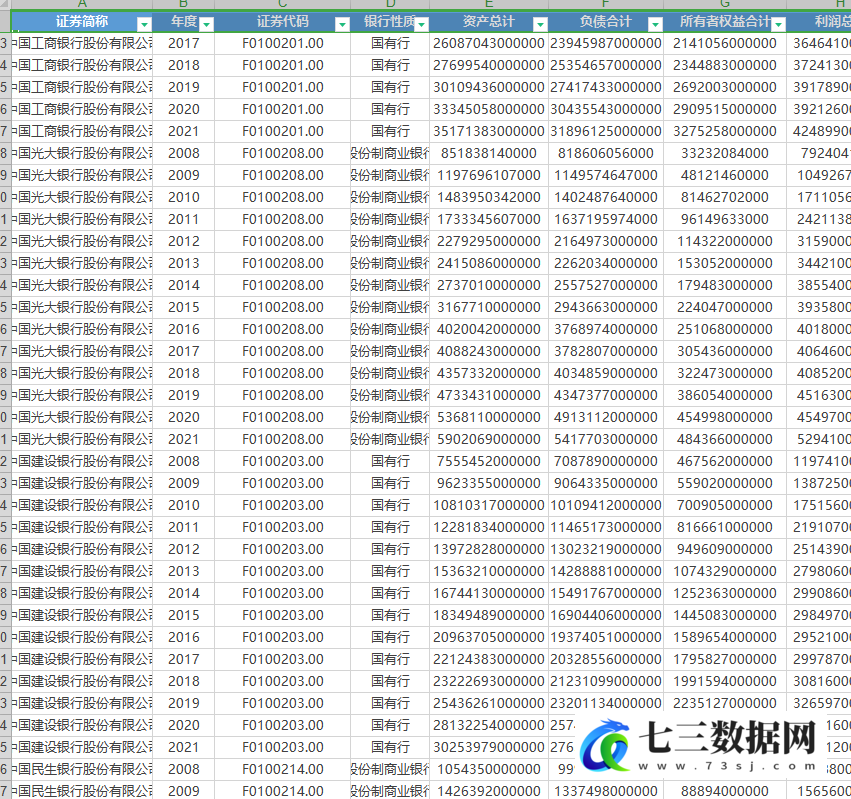Viewport: 851px width, 799px height.
Task: Click cell showing 1337498000000
Action: 606,791
